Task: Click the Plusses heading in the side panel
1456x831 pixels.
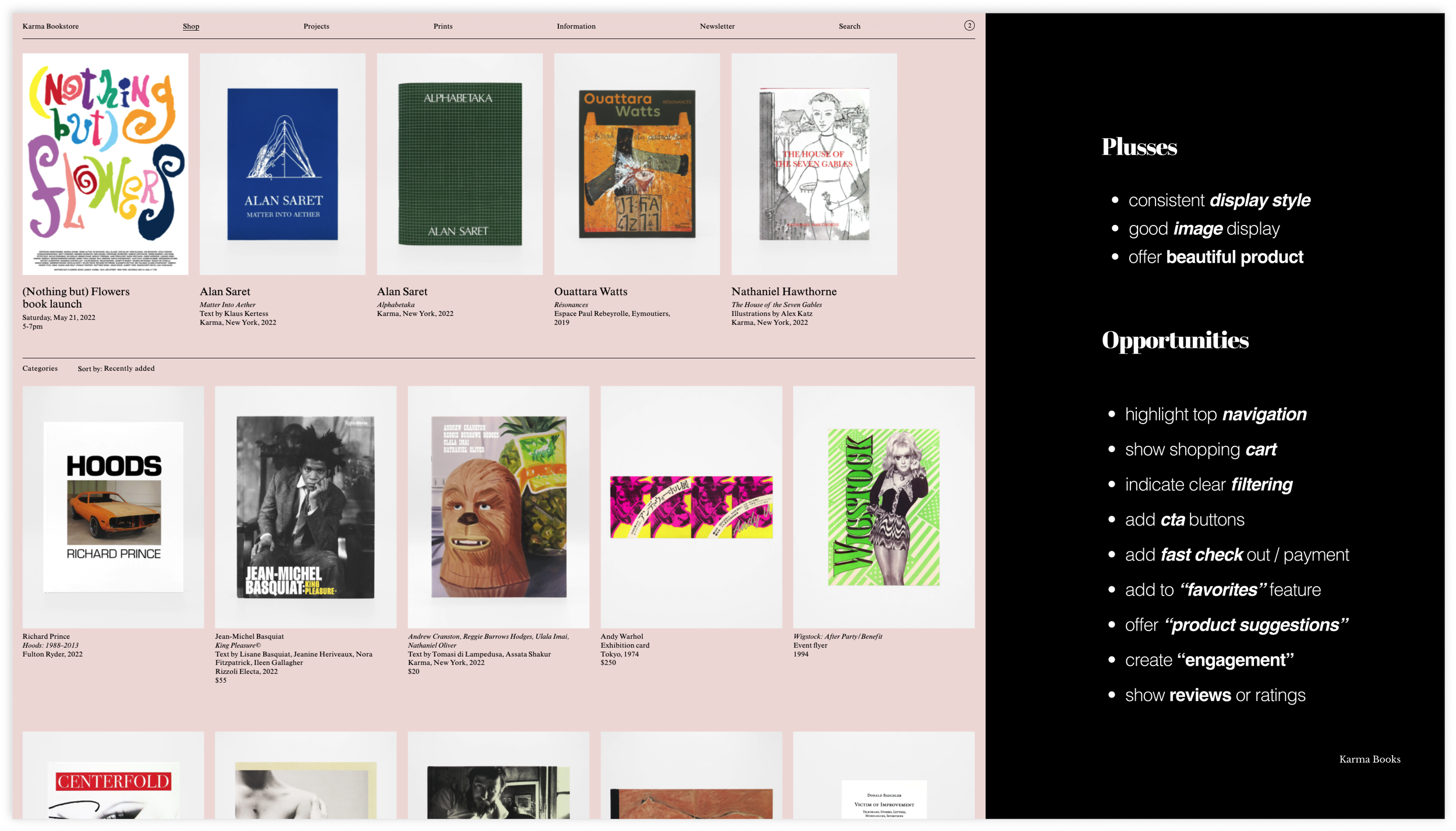Action: pyautogui.click(x=1139, y=147)
